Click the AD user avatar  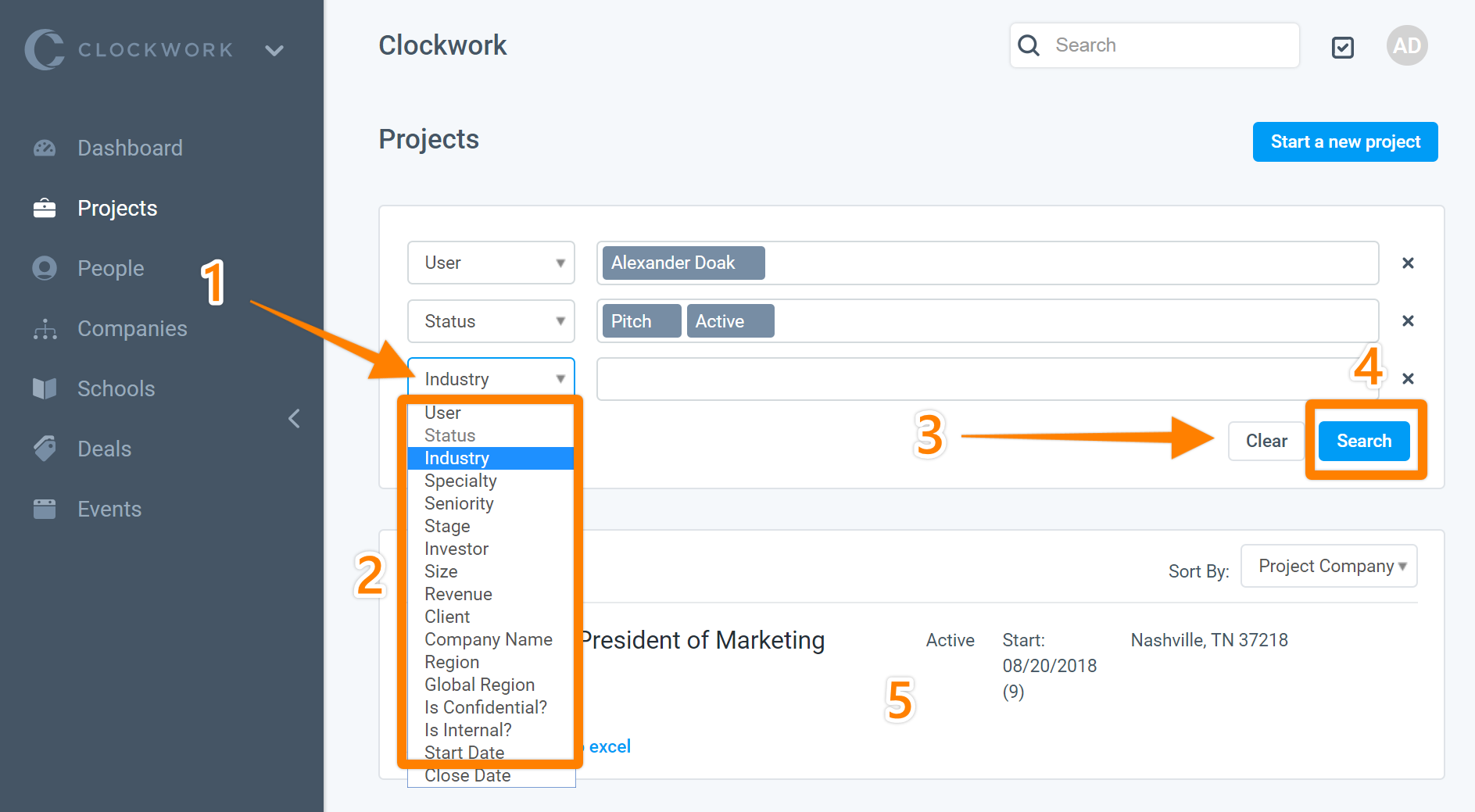point(1407,45)
